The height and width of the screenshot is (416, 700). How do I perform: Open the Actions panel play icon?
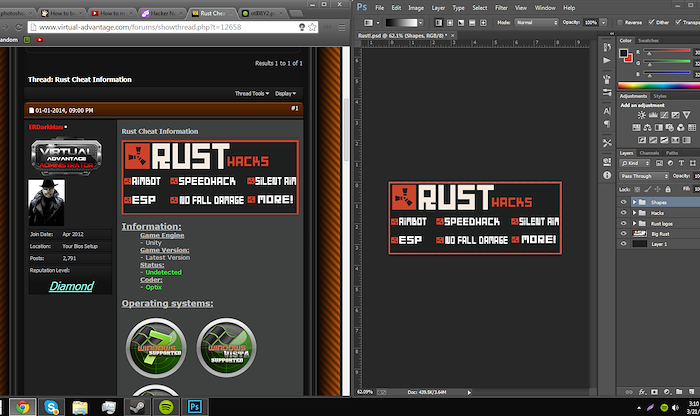(x=607, y=60)
